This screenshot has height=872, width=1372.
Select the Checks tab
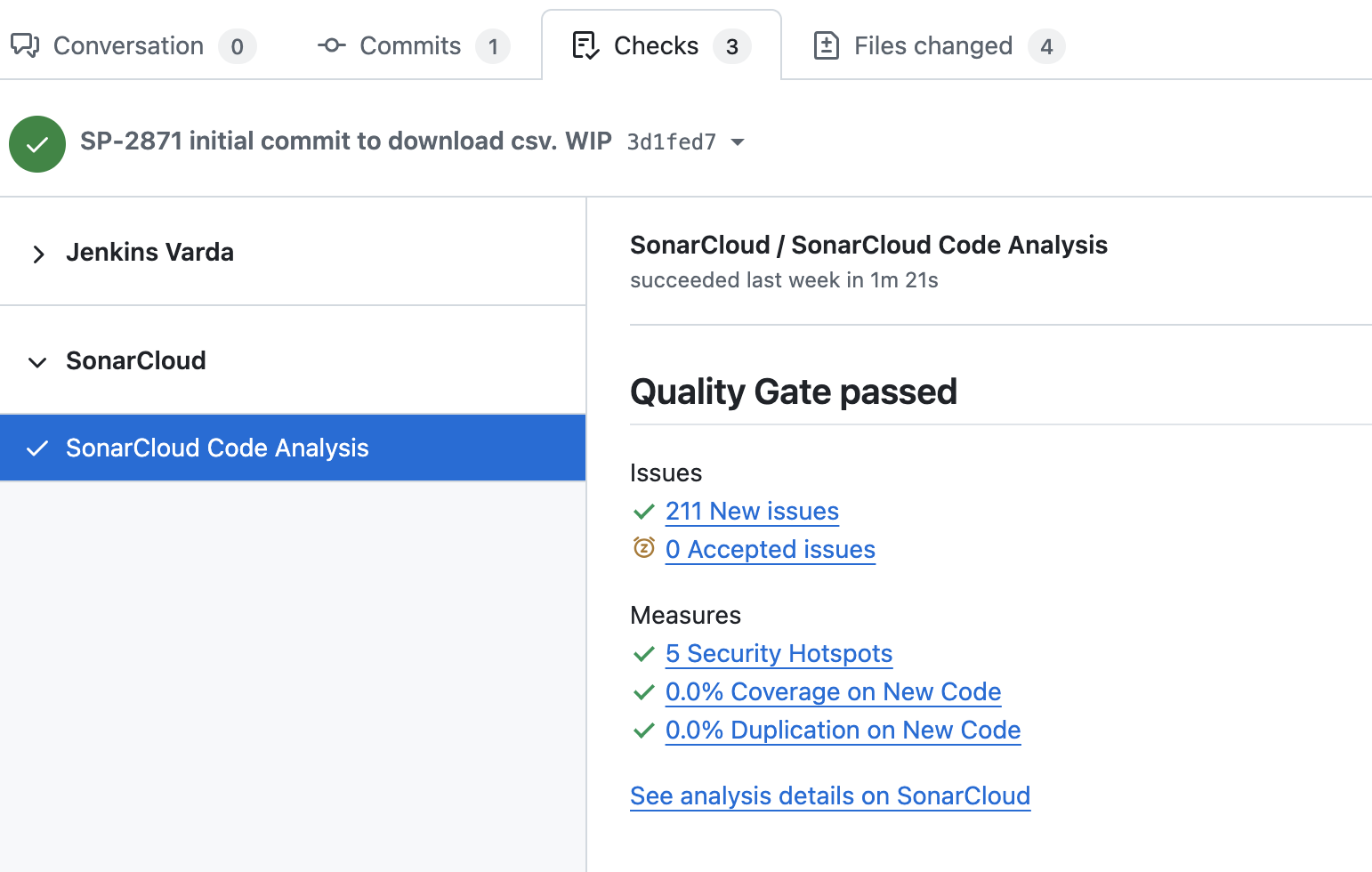[661, 45]
